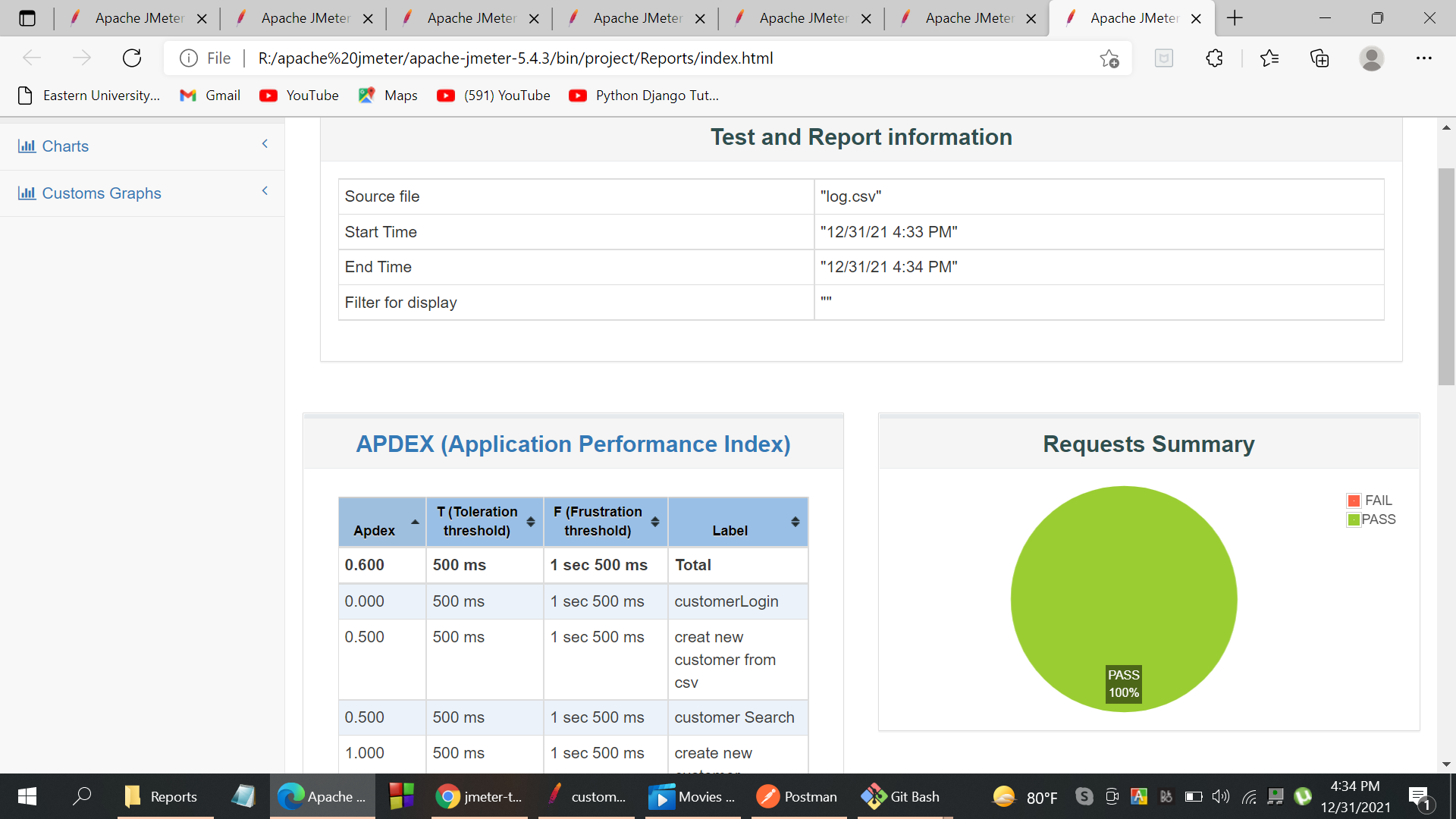Screen dimensions: 1456x819
Task: Collapse the Charts section chevron
Action: pos(265,143)
